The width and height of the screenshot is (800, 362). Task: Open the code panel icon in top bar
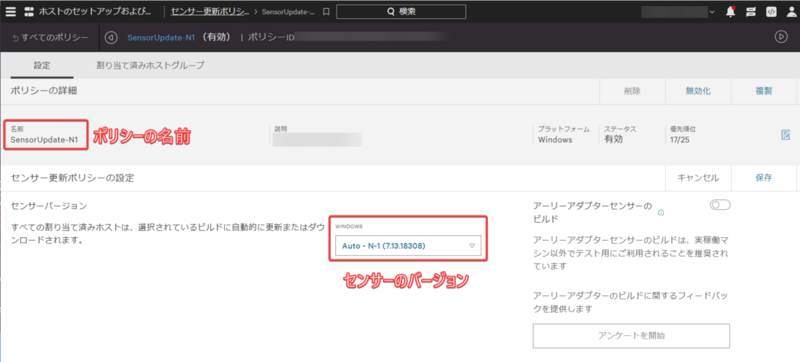pos(771,12)
